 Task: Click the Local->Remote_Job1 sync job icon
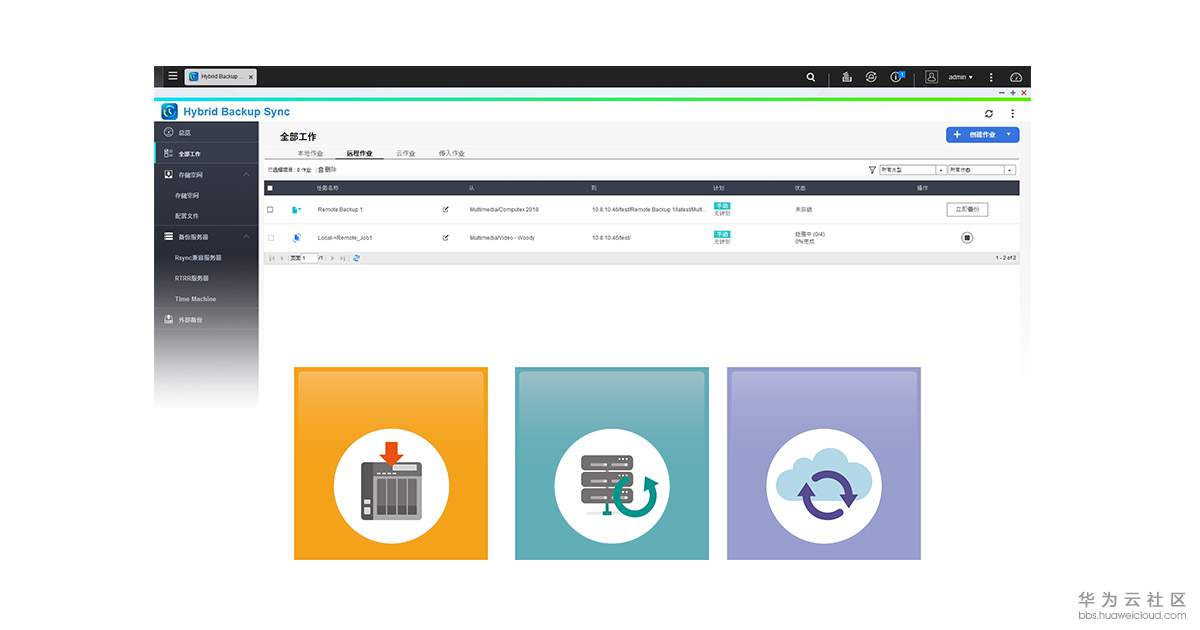[296, 238]
